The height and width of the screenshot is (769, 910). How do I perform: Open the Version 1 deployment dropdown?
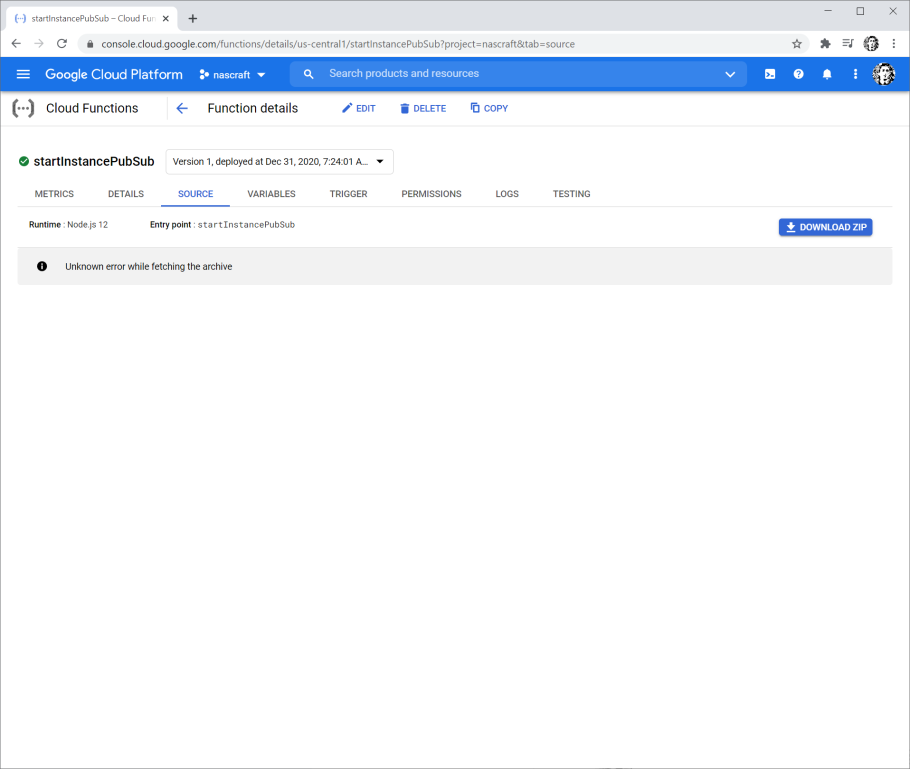[x=279, y=162]
